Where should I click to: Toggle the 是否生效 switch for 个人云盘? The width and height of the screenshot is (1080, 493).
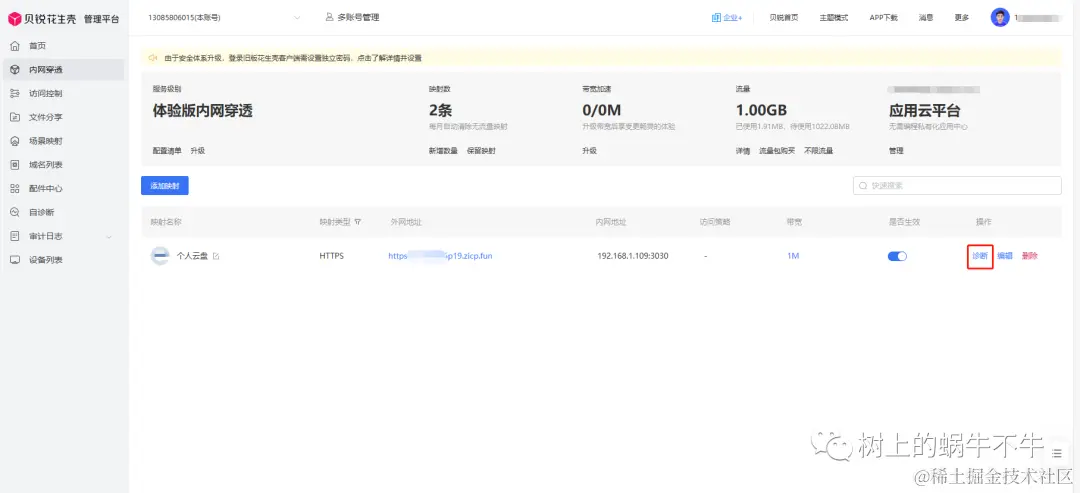click(x=897, y=256)
